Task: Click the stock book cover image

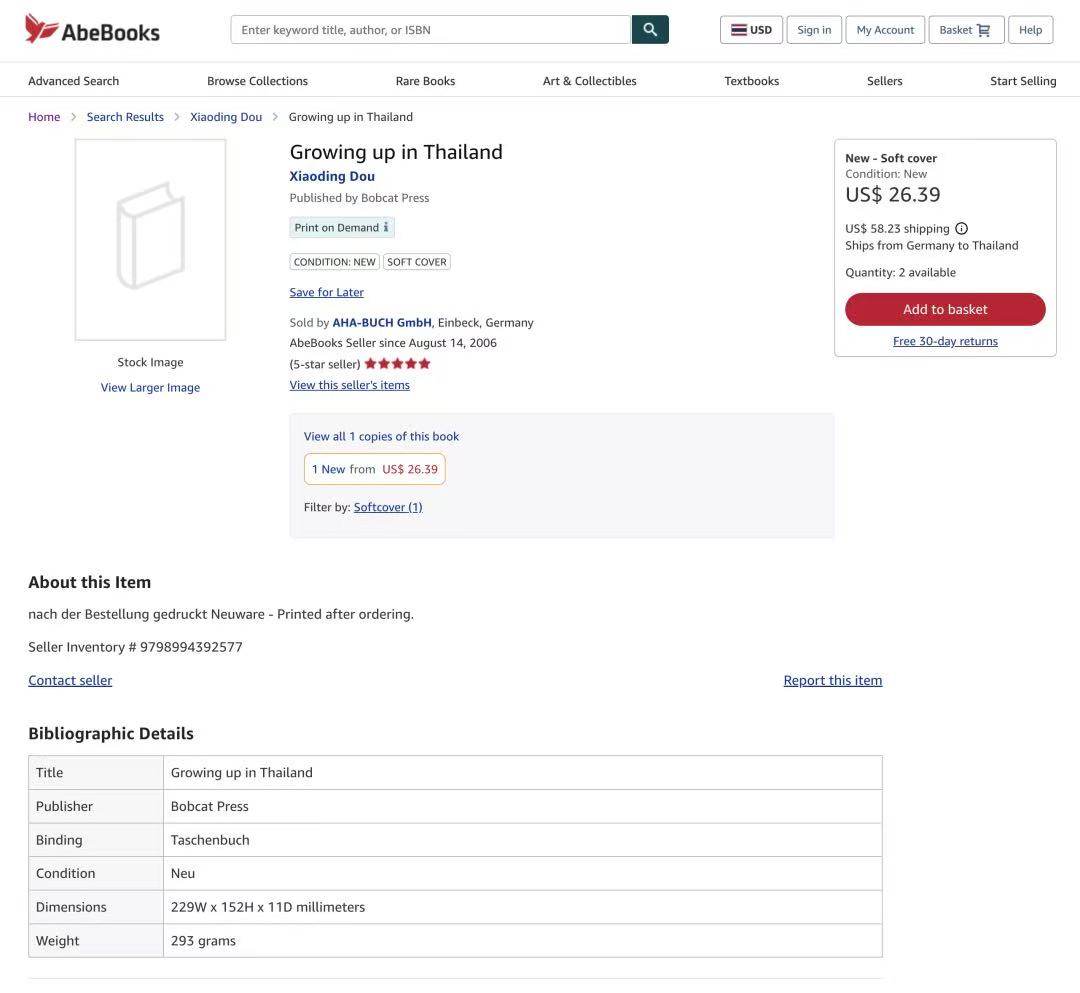Action: pyautogui.click(x=150, y=240)
